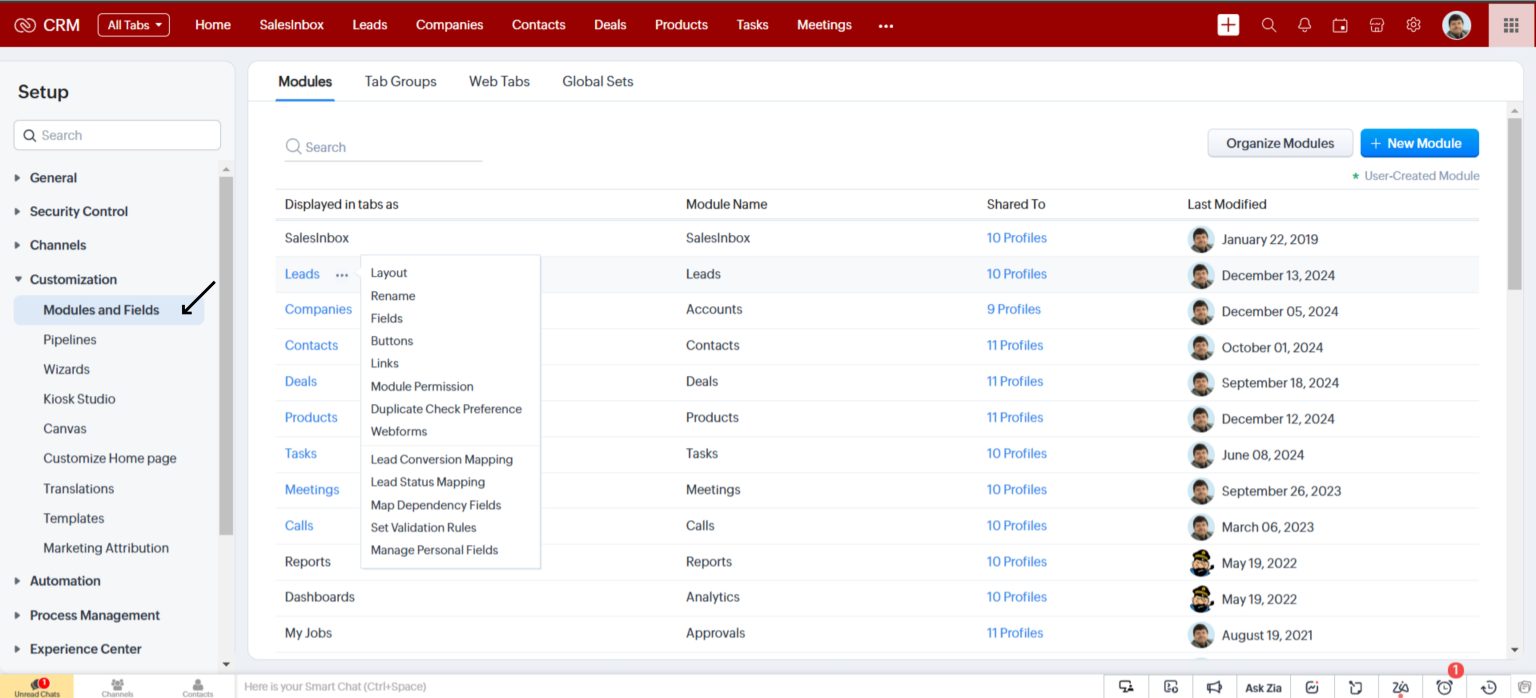
Task: Click the faded gamescope icon at bottom-right corner
Action: point(1525,687)
